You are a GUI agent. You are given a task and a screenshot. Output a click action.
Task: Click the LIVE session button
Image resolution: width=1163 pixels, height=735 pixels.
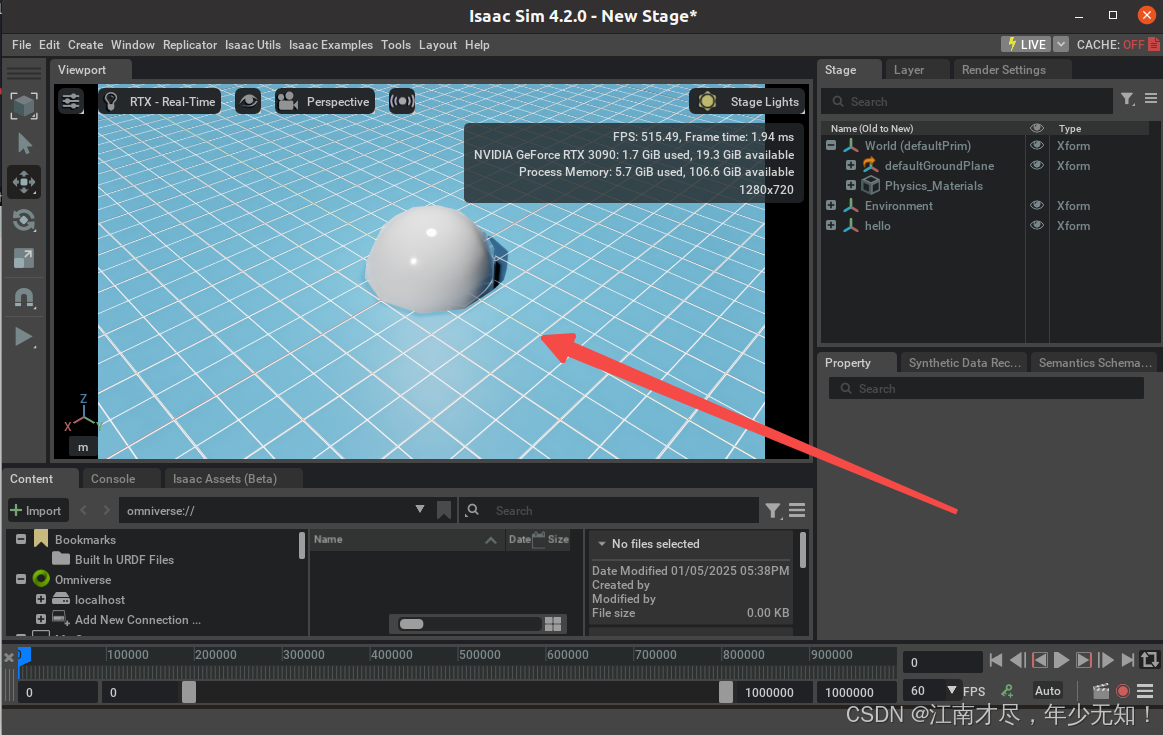[x=1026, y=45]
